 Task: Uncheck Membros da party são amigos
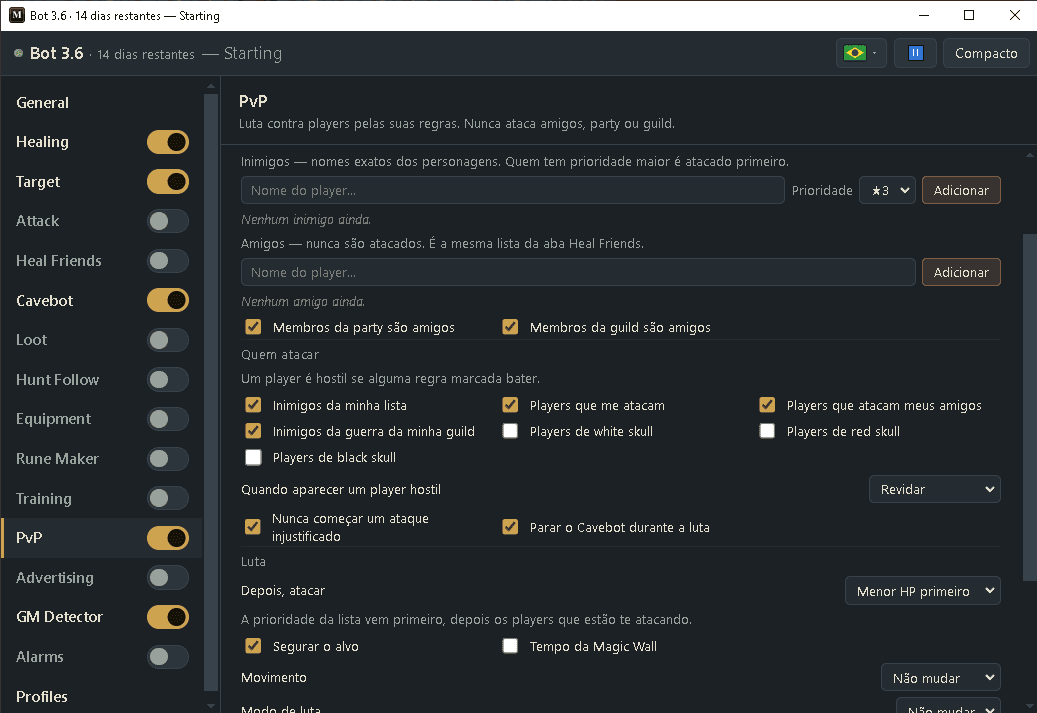[x=253, y=327]
